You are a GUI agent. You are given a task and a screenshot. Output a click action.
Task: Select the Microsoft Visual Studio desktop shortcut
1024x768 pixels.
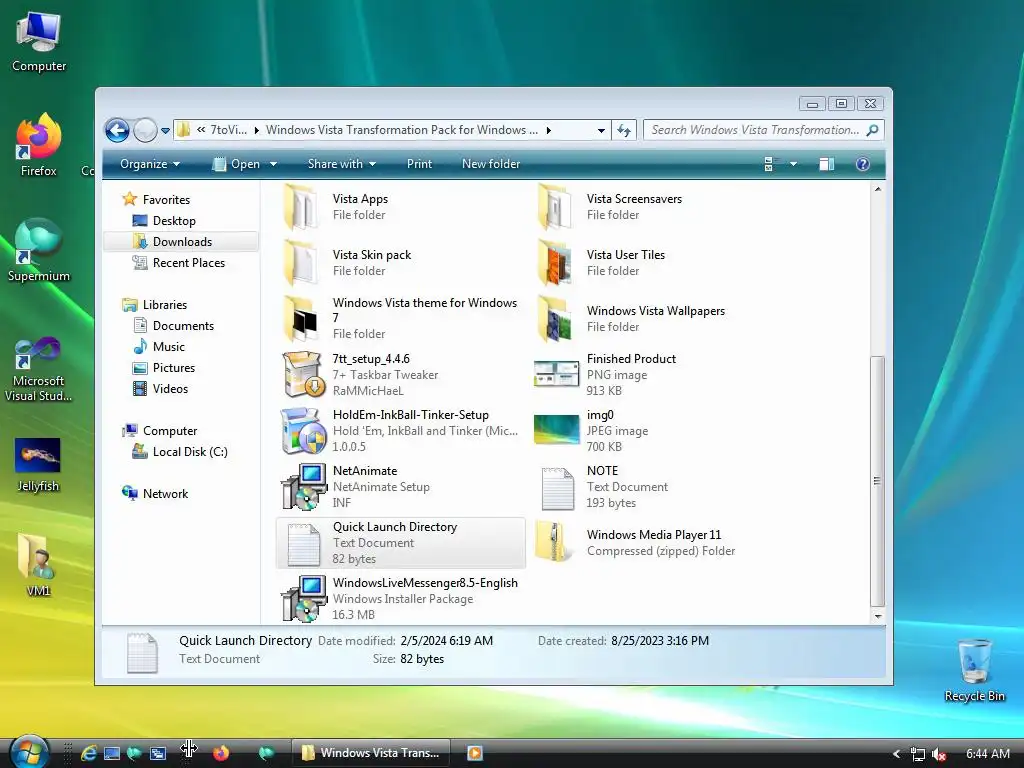pyautogui.click(x=39, y=370)
